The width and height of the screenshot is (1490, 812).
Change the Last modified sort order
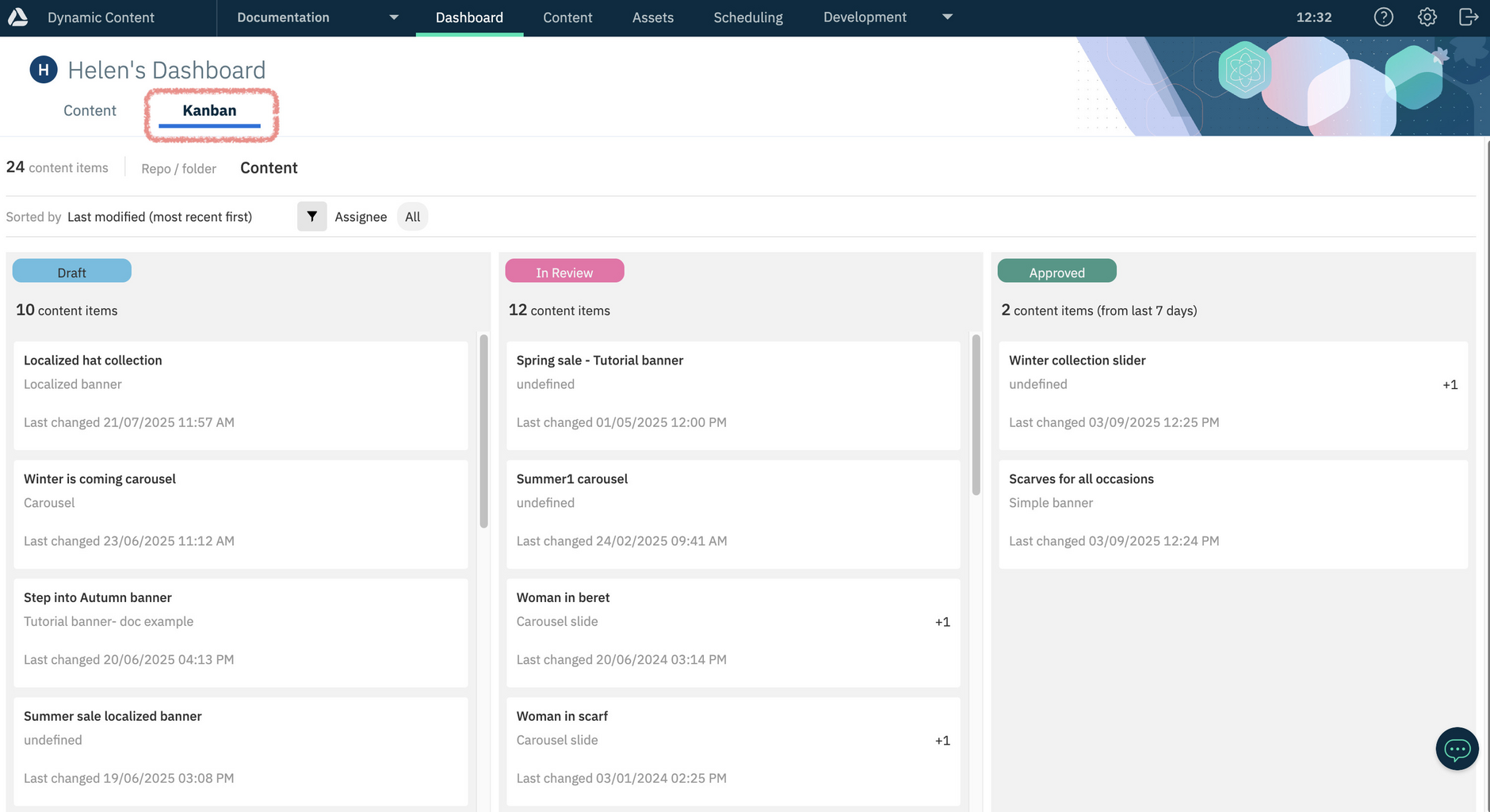[159, 217]
